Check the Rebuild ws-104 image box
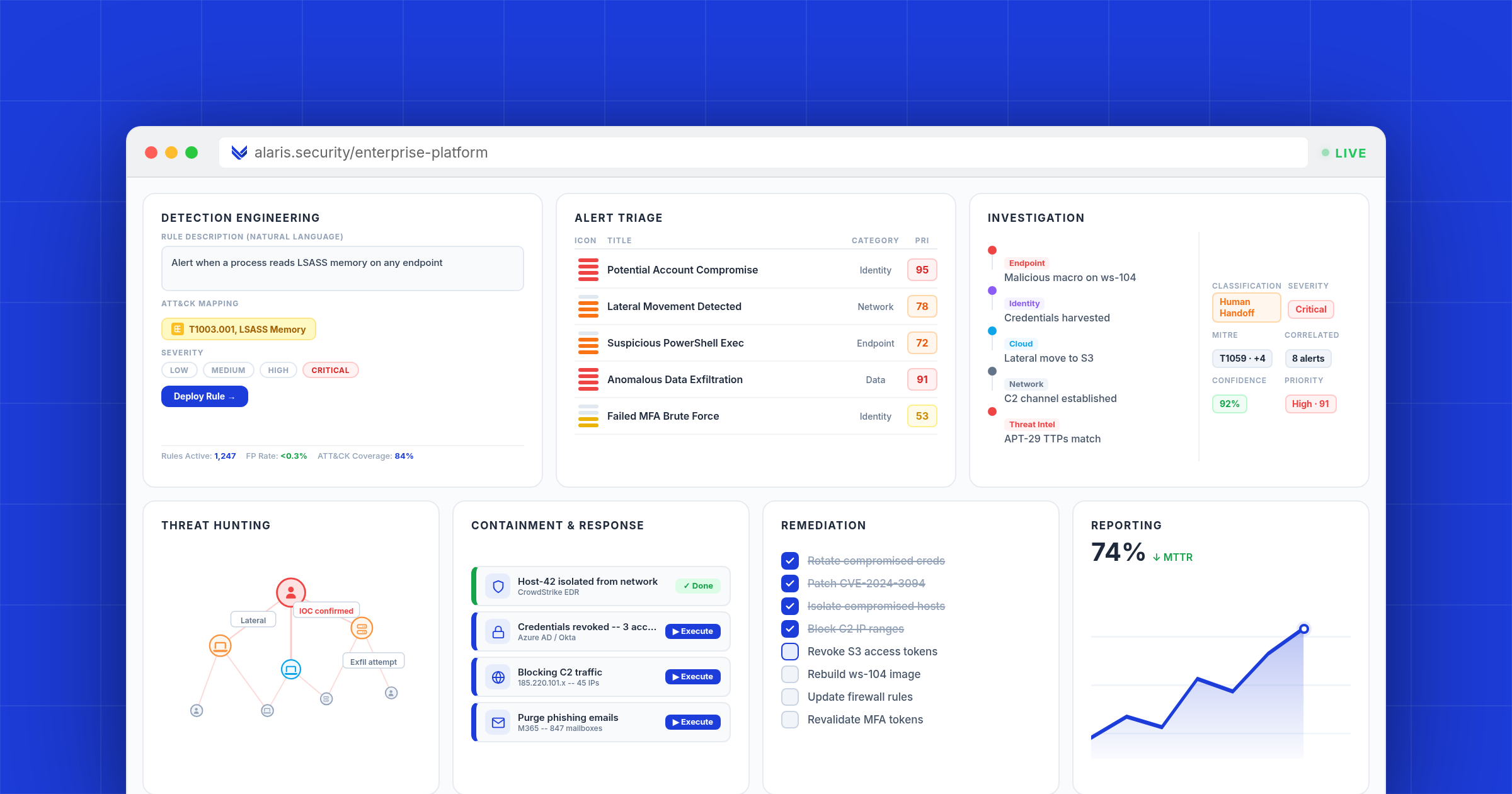This screenshot has height=794, width=1512. pos(790,674)
